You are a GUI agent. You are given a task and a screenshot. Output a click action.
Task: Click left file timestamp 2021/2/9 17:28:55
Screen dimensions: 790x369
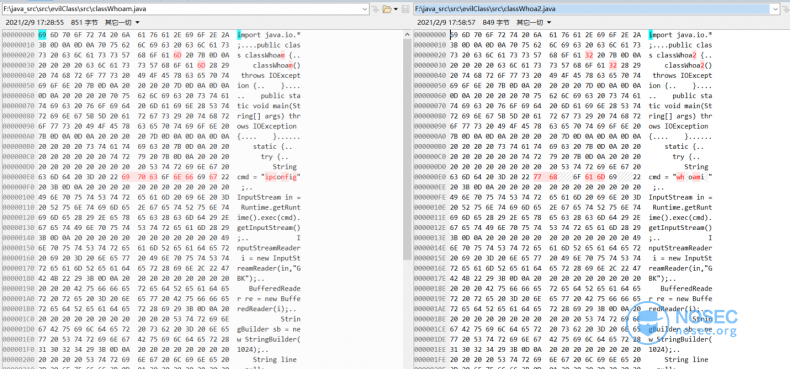35,23
